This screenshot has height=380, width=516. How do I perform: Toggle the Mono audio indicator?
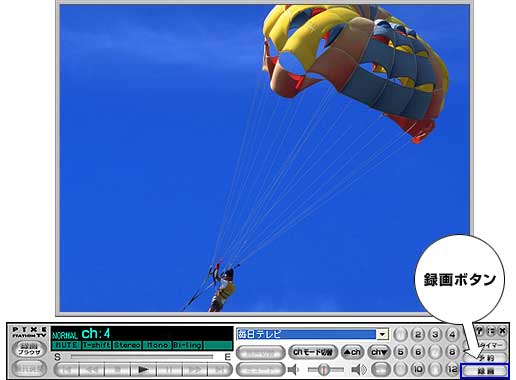click(x=158, y=345)
